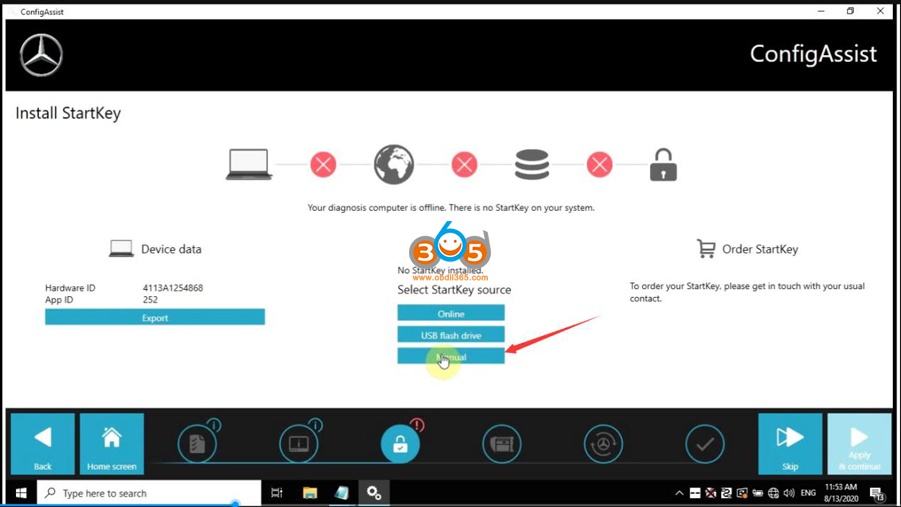
Task: Click the globe icon in the connection chain
Action: [394, 164]
